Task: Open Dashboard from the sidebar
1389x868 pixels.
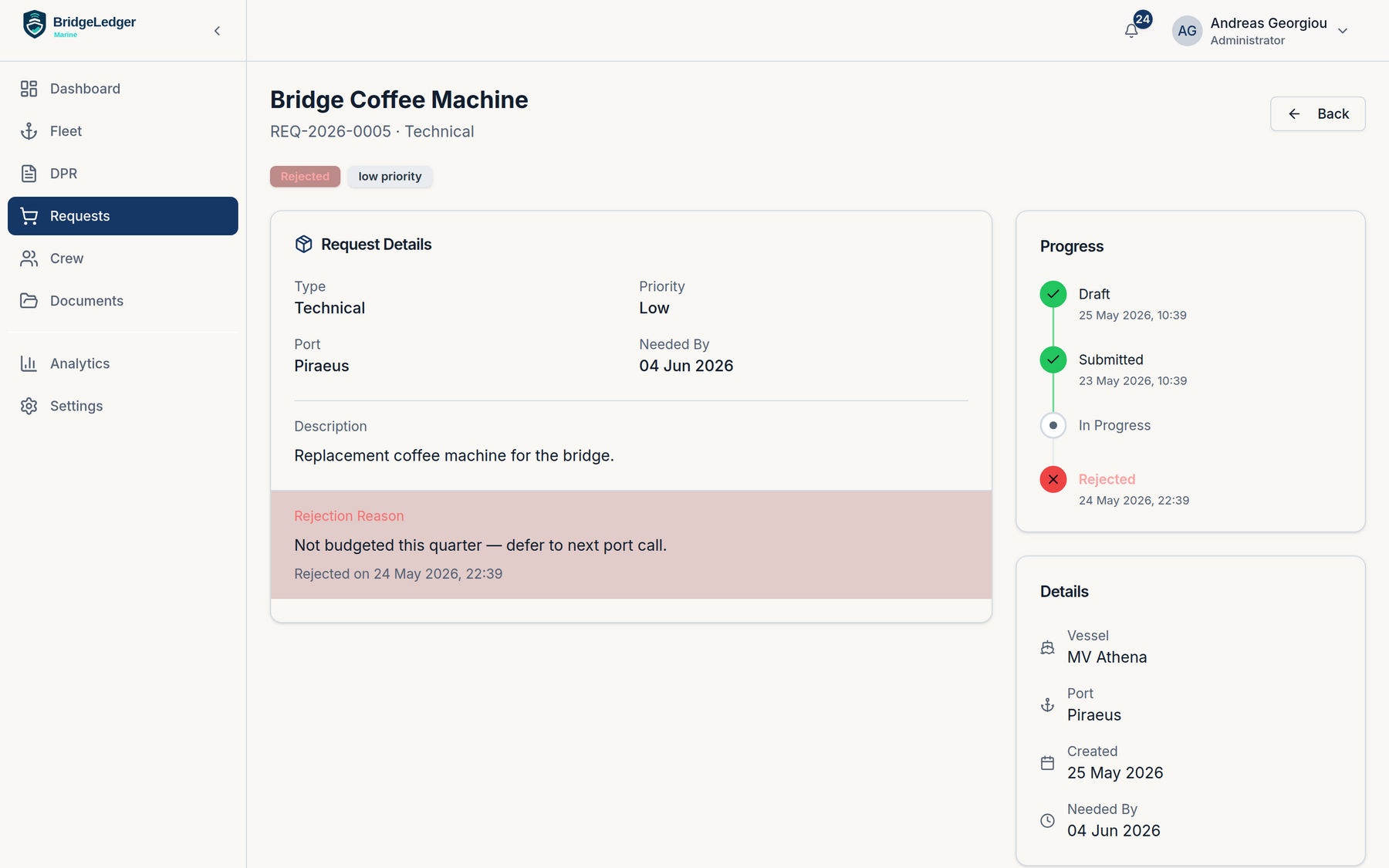Action: click(x=123, y=89)
